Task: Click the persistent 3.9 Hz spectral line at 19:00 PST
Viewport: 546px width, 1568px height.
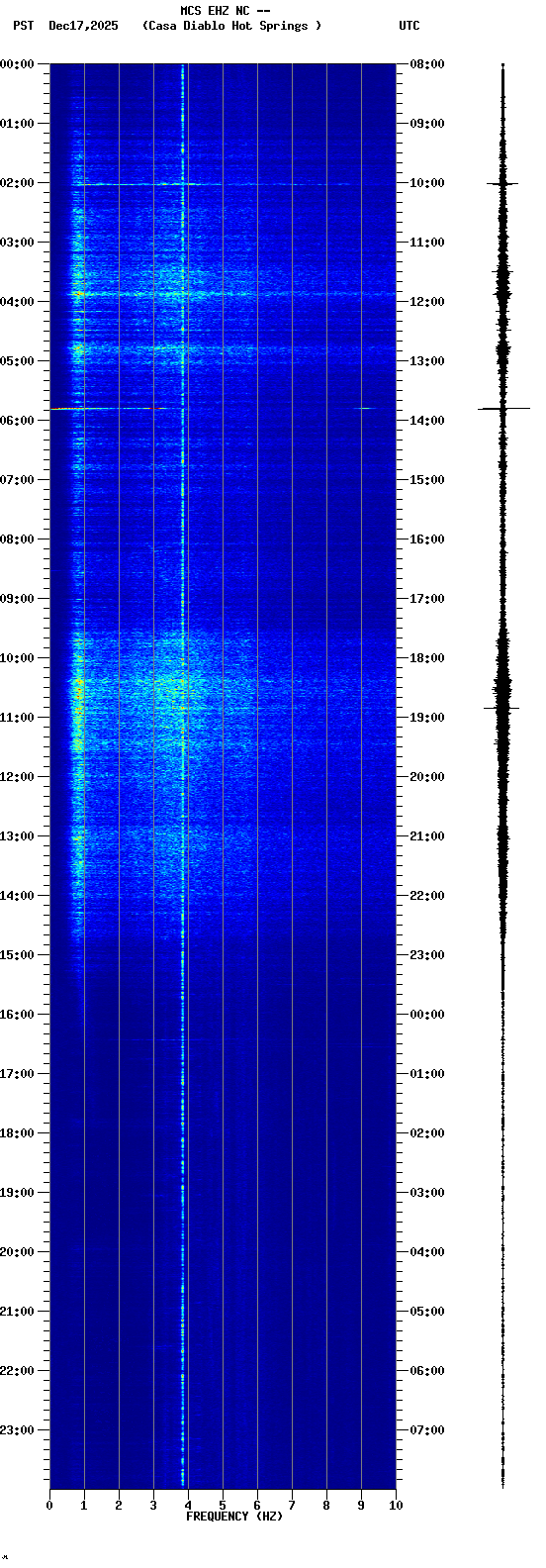Action: 183,1193
